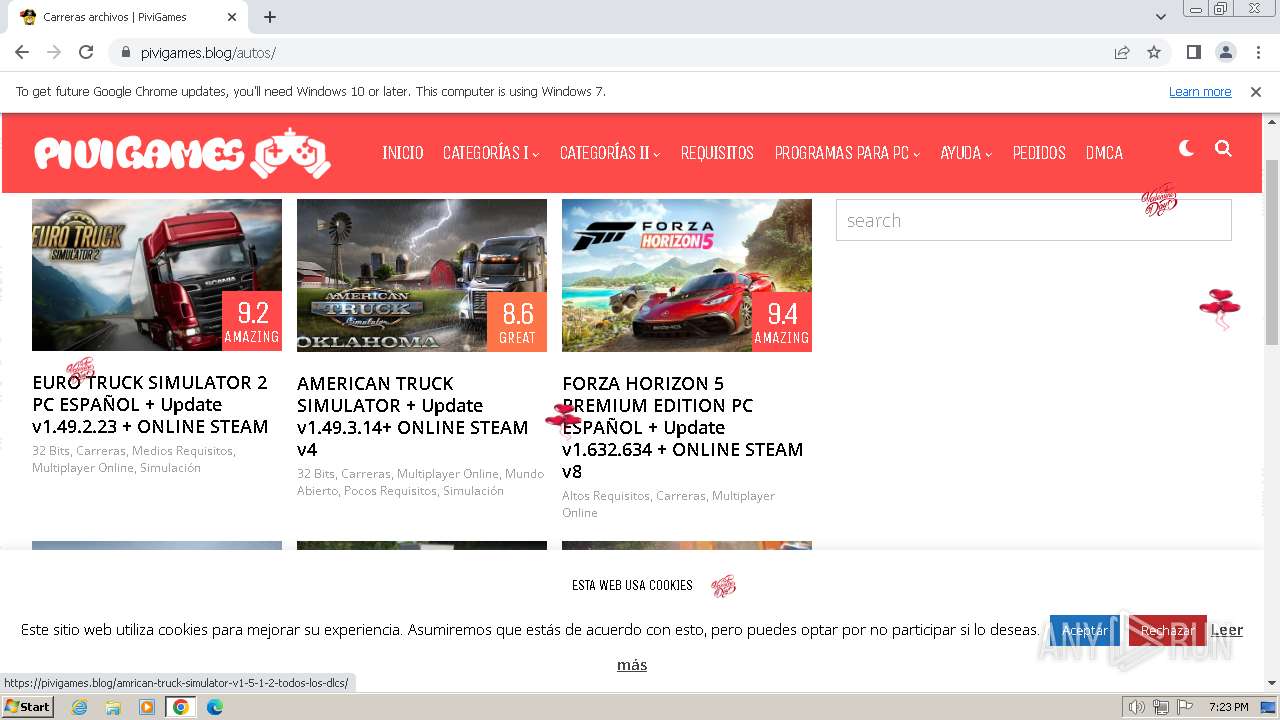Open REQUISITOS menu item

(717, 153)
